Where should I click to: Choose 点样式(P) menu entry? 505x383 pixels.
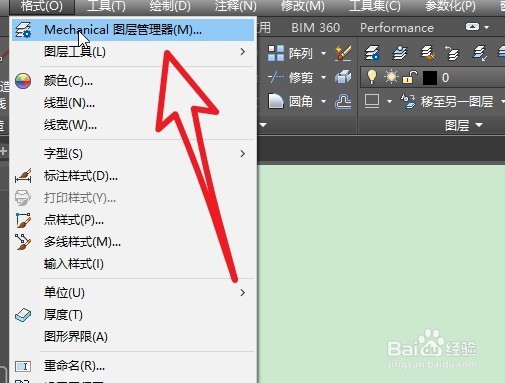(x=133, y=220)
